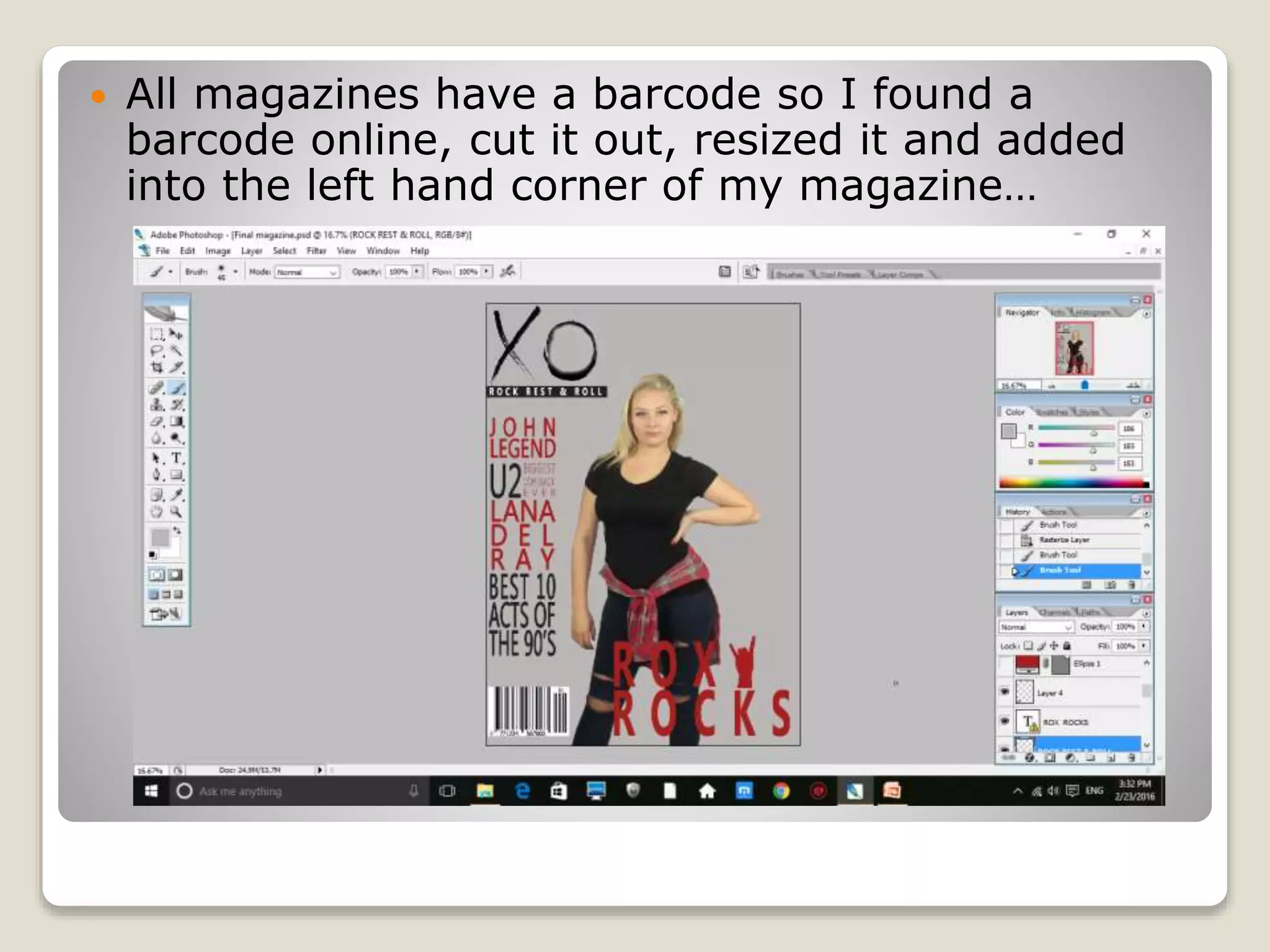Image resolution: width=1270 pixels, height=952 pixels.
Task: Select the Shape tool
Action: (177, 475)
